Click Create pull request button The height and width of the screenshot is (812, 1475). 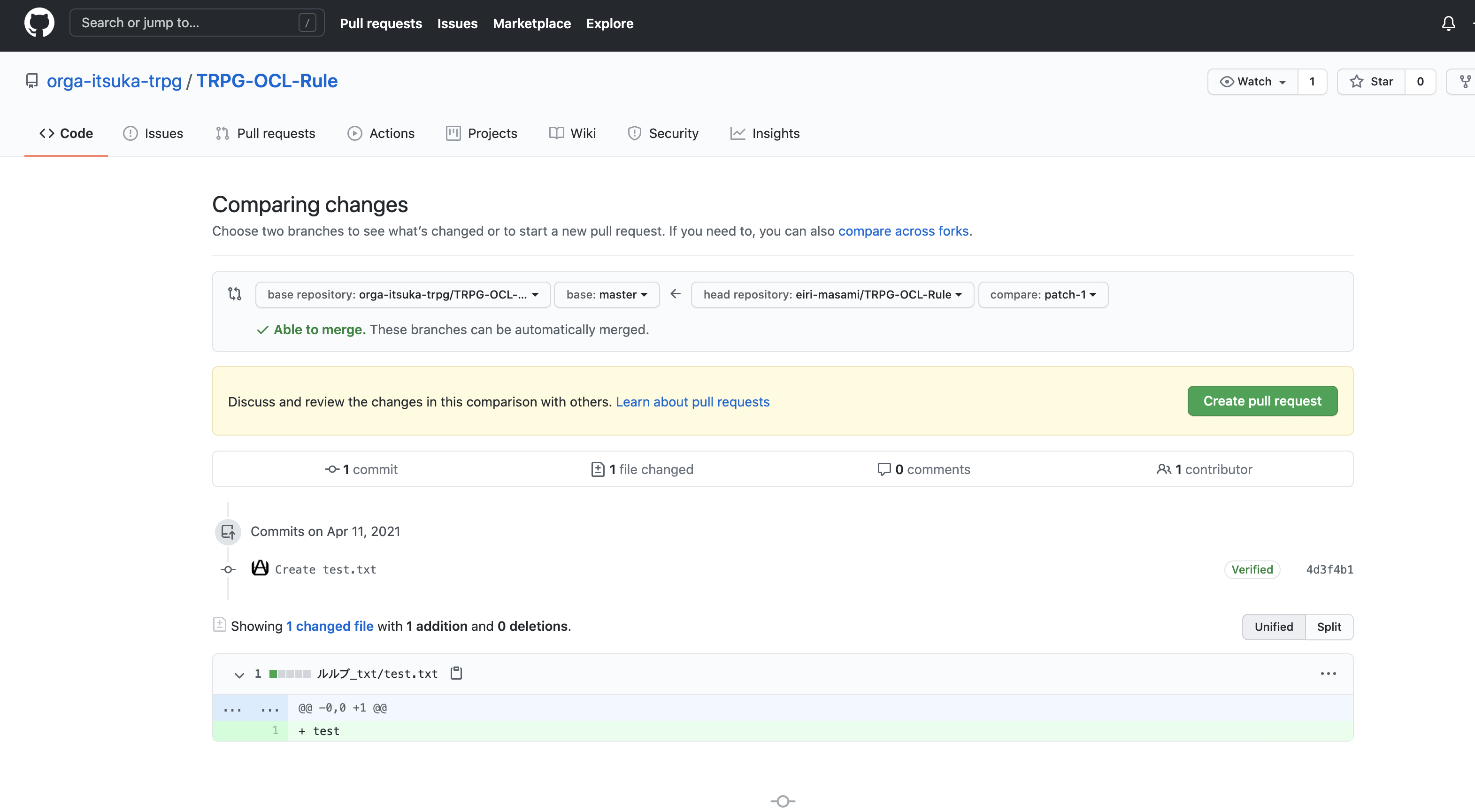pos(1262,401)
